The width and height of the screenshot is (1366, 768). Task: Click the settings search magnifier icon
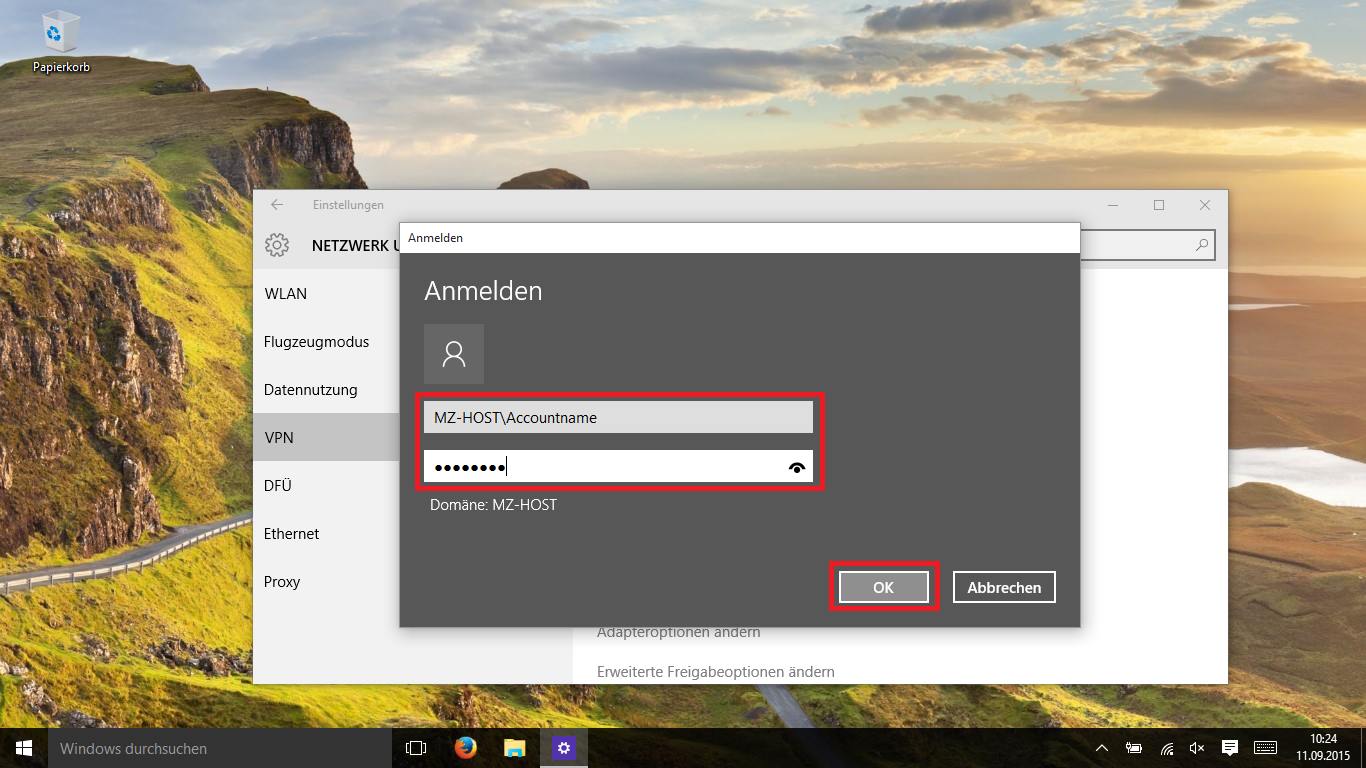pos(1202,244)
